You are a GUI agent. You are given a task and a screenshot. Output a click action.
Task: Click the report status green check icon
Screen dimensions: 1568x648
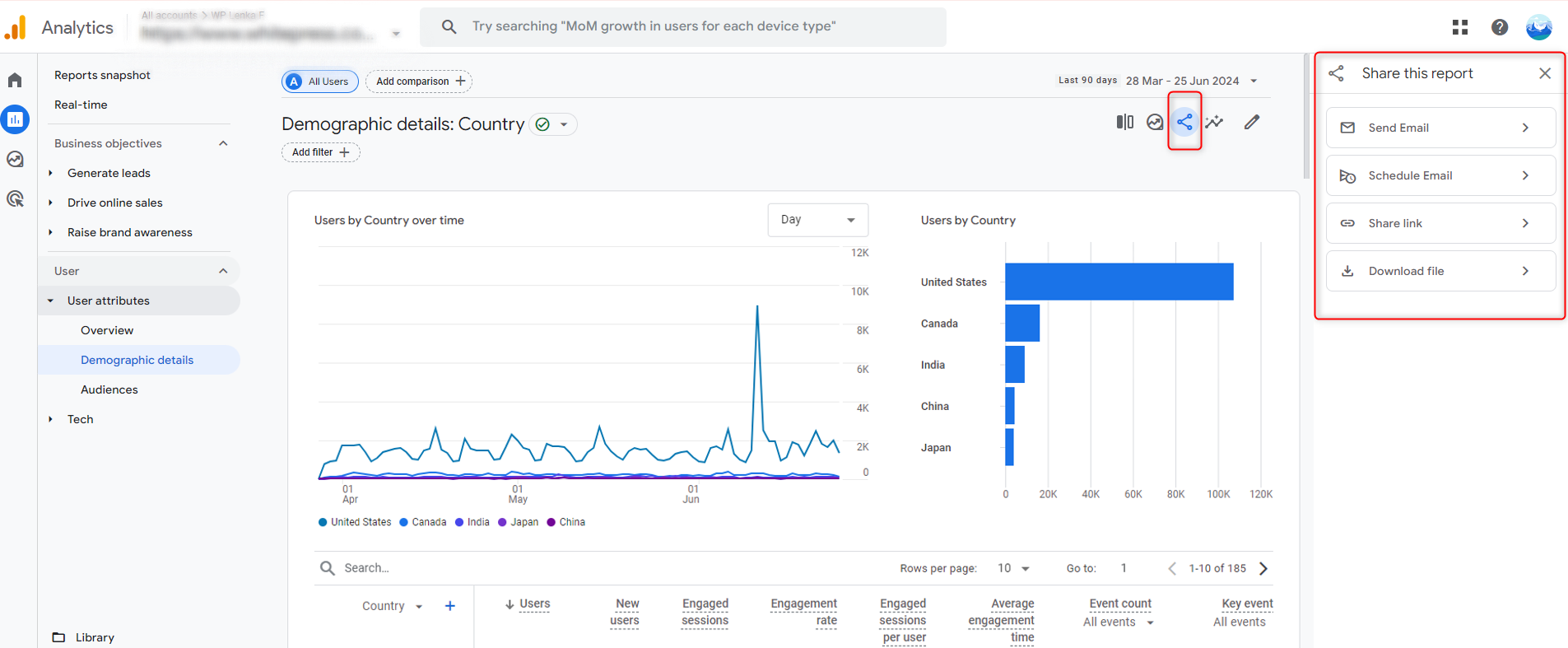tap(542, 124)
